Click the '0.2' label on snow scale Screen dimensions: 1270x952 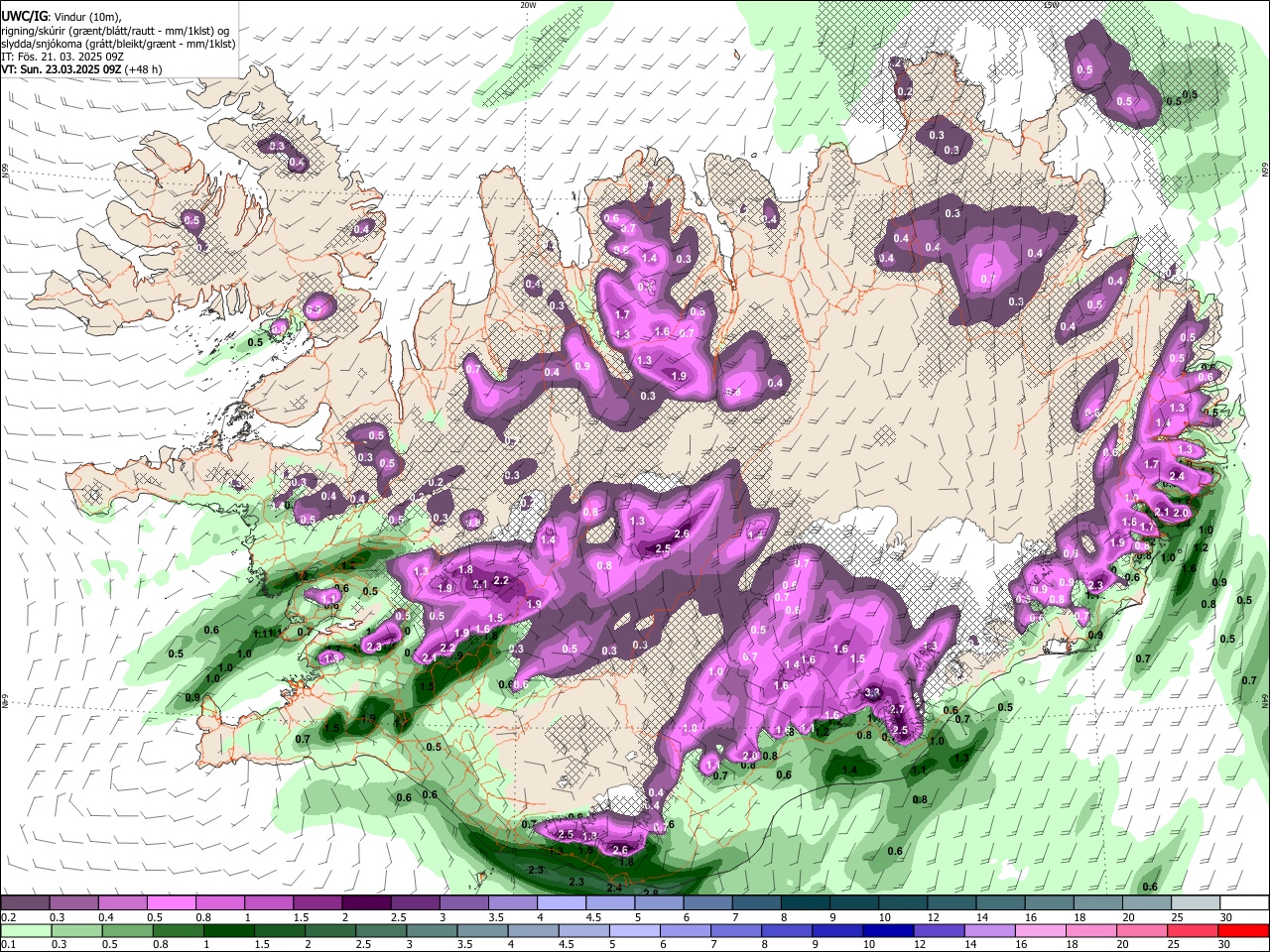point(9,917)
